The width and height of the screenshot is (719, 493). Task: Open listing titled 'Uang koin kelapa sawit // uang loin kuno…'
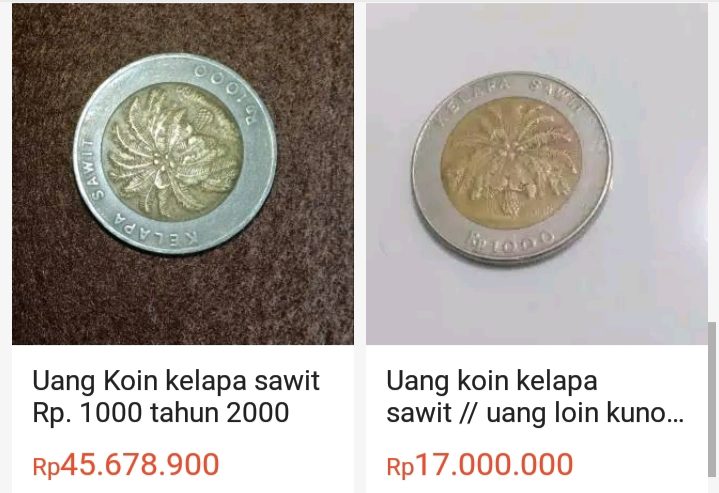click(535, 396)
